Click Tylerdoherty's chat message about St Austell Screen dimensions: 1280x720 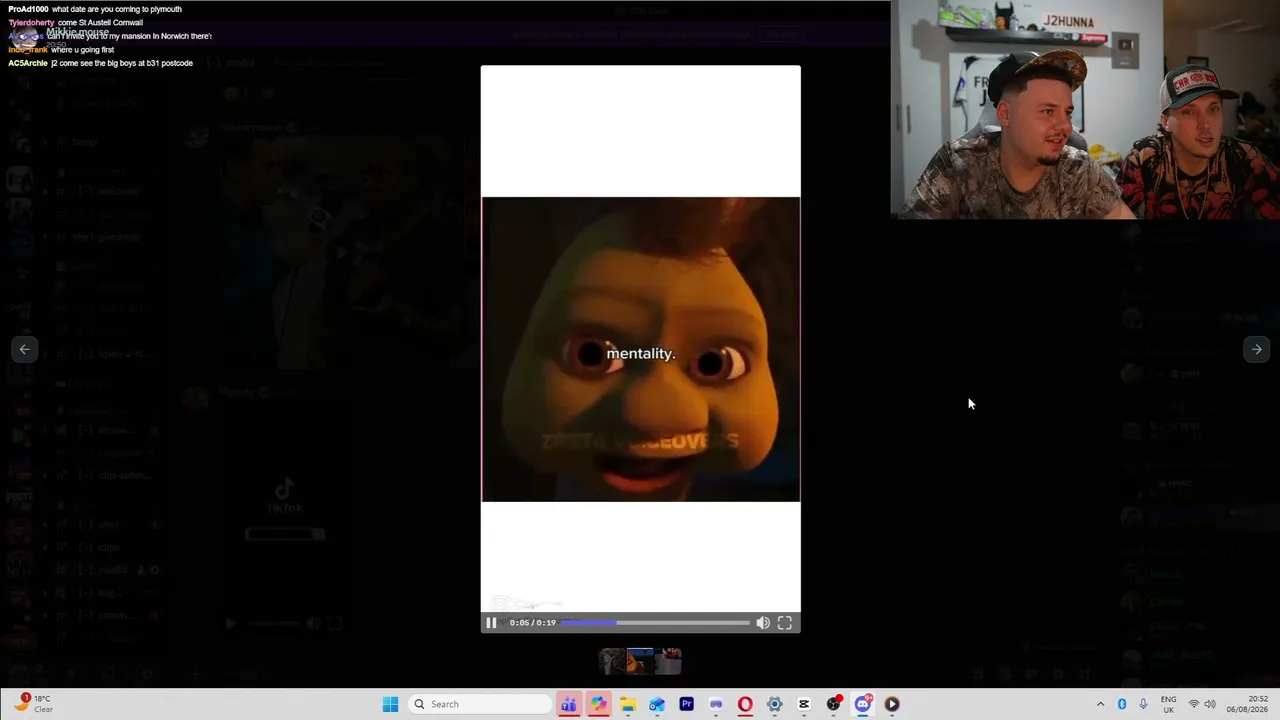coord(75,22)
